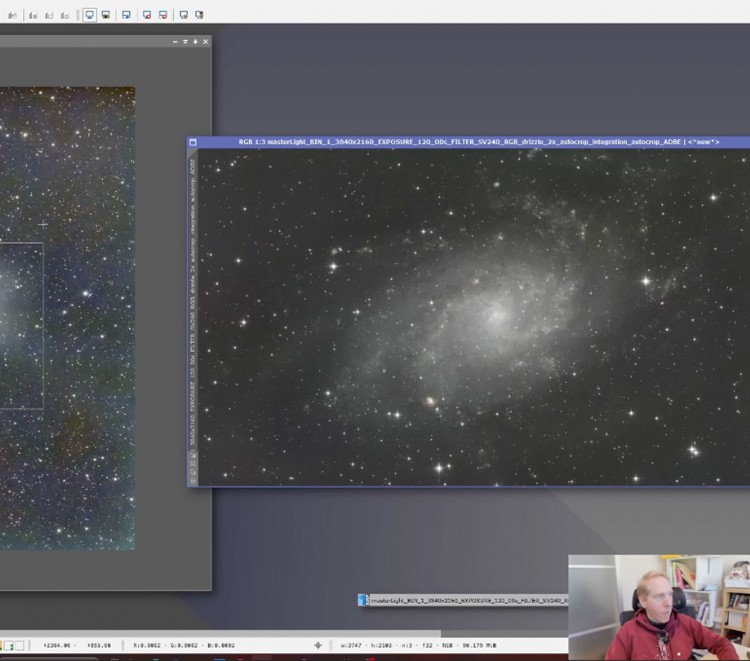Click the w:3747 width status entry

[x=351, y=645]
